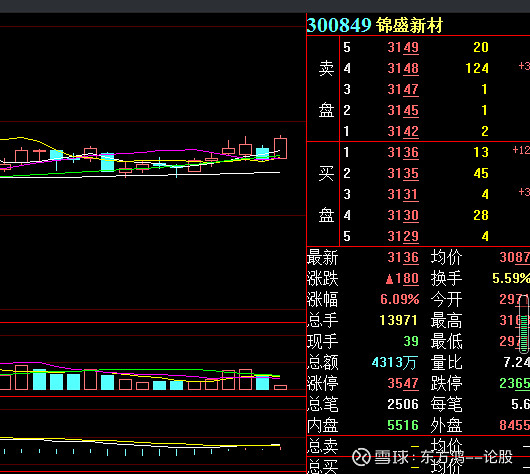Click the 卖盘 sell side label
Viewport: 530px width, 474px height.
(326, 89)
